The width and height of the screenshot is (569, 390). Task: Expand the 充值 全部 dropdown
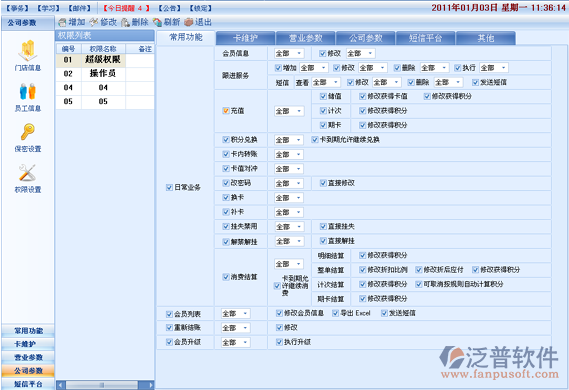tap(288, 111)
